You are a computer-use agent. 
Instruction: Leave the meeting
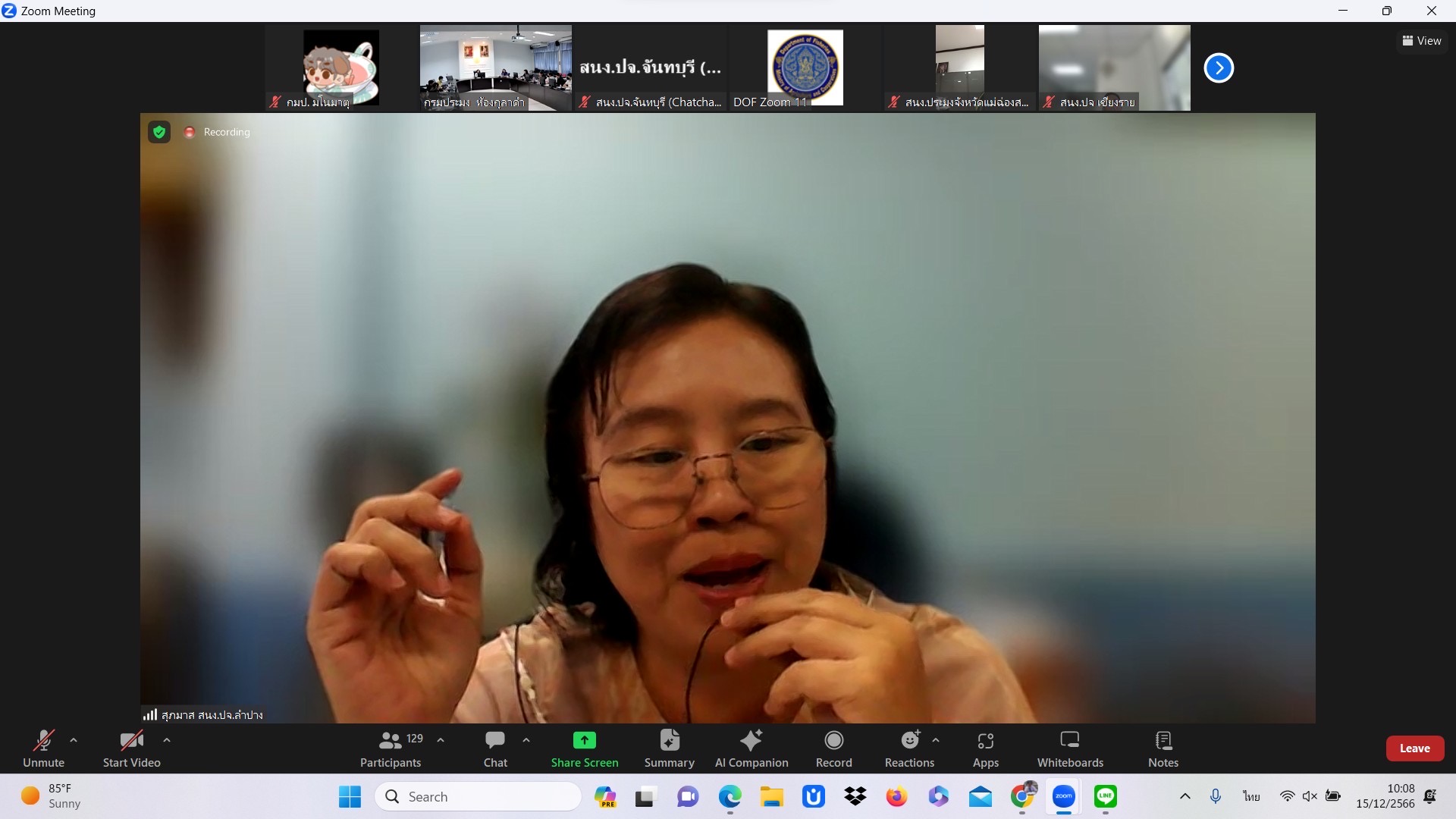(x=1414, y=748)
